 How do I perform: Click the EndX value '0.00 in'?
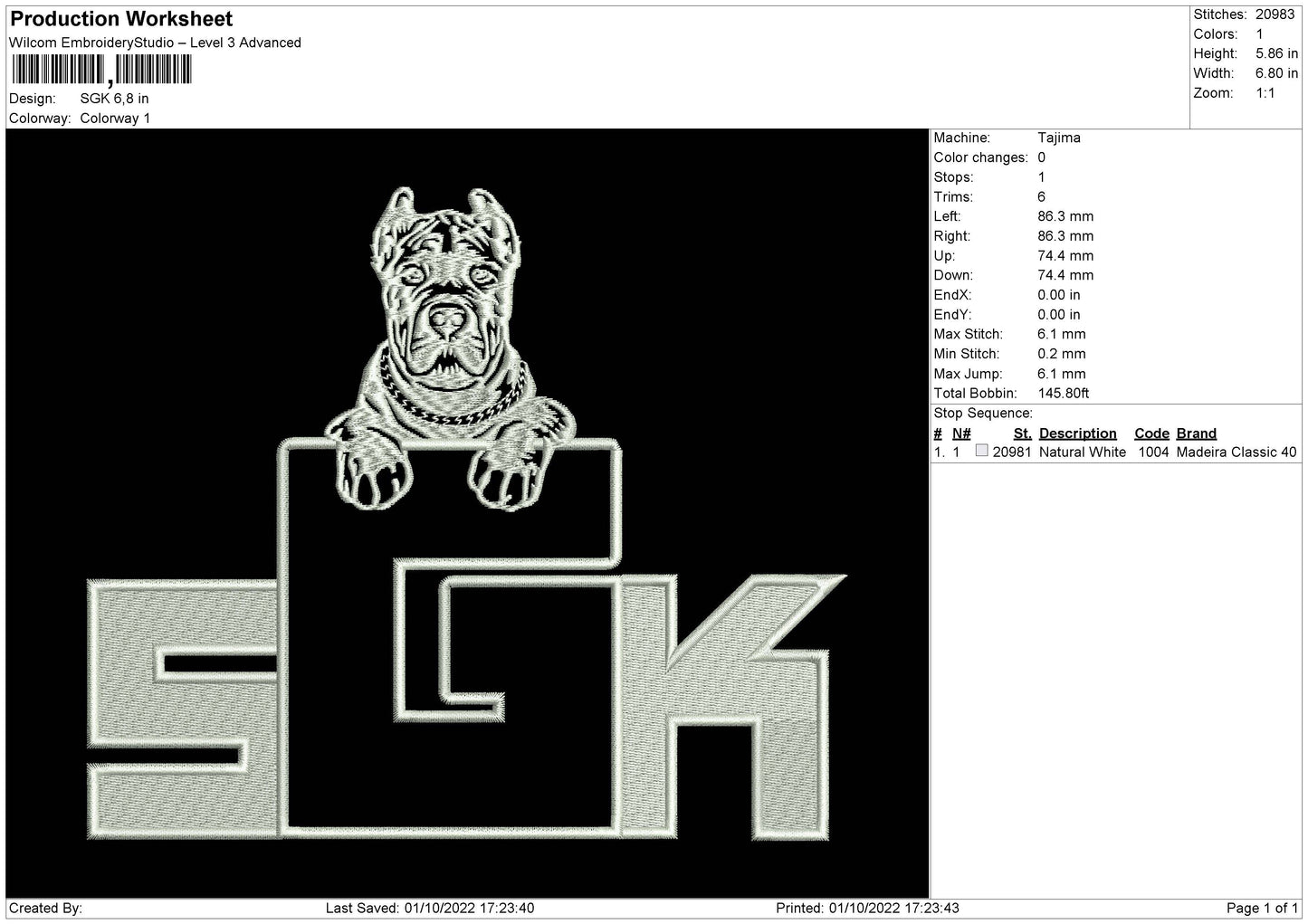pos(1058,295)
